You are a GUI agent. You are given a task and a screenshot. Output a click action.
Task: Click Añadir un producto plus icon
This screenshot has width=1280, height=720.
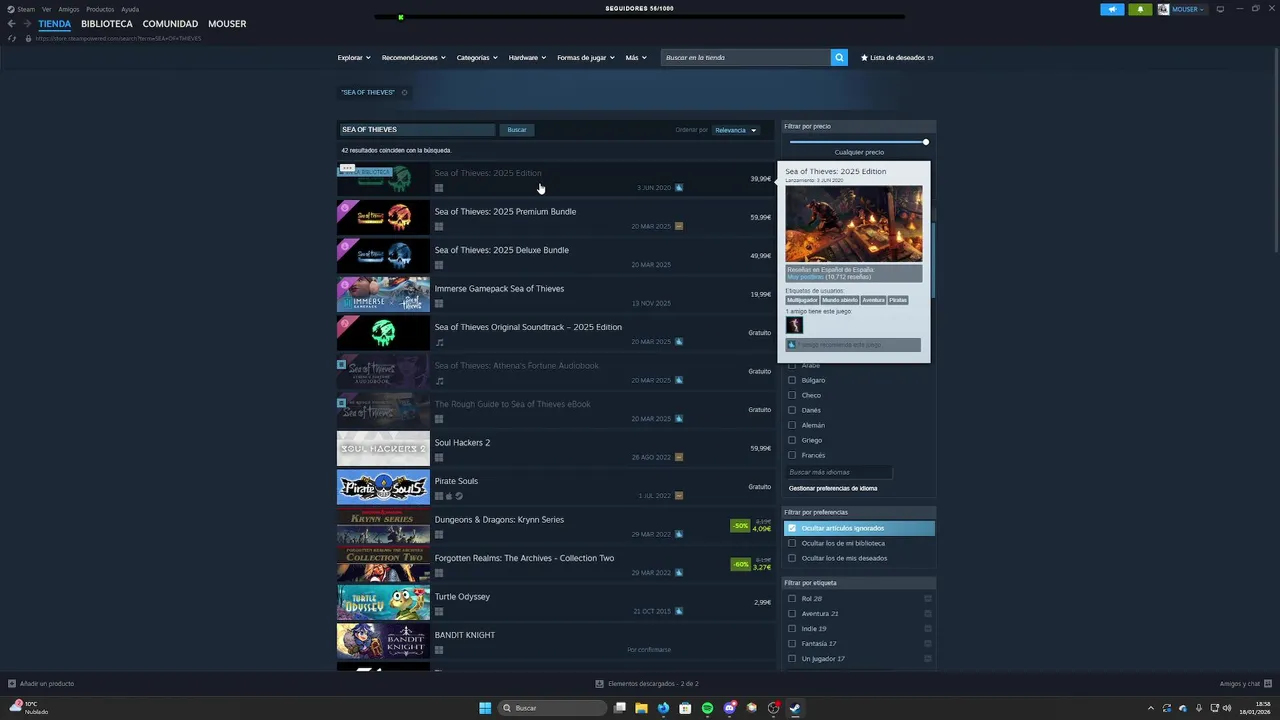(x=12, y=683)
